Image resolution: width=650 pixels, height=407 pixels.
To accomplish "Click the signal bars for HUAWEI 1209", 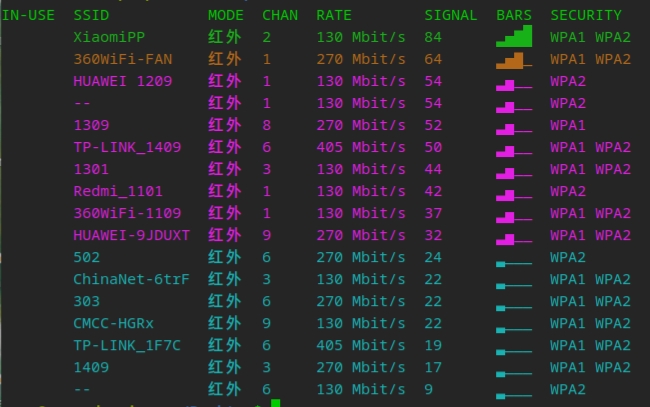I will click(514, 85).
